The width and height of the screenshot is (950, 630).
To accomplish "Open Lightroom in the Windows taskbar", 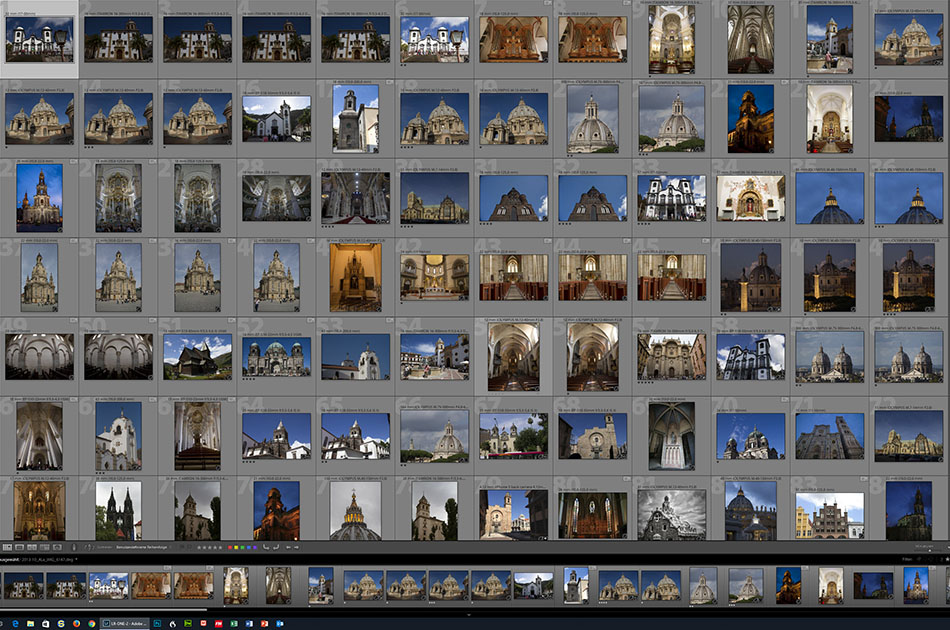I will (x=124, y=623).
